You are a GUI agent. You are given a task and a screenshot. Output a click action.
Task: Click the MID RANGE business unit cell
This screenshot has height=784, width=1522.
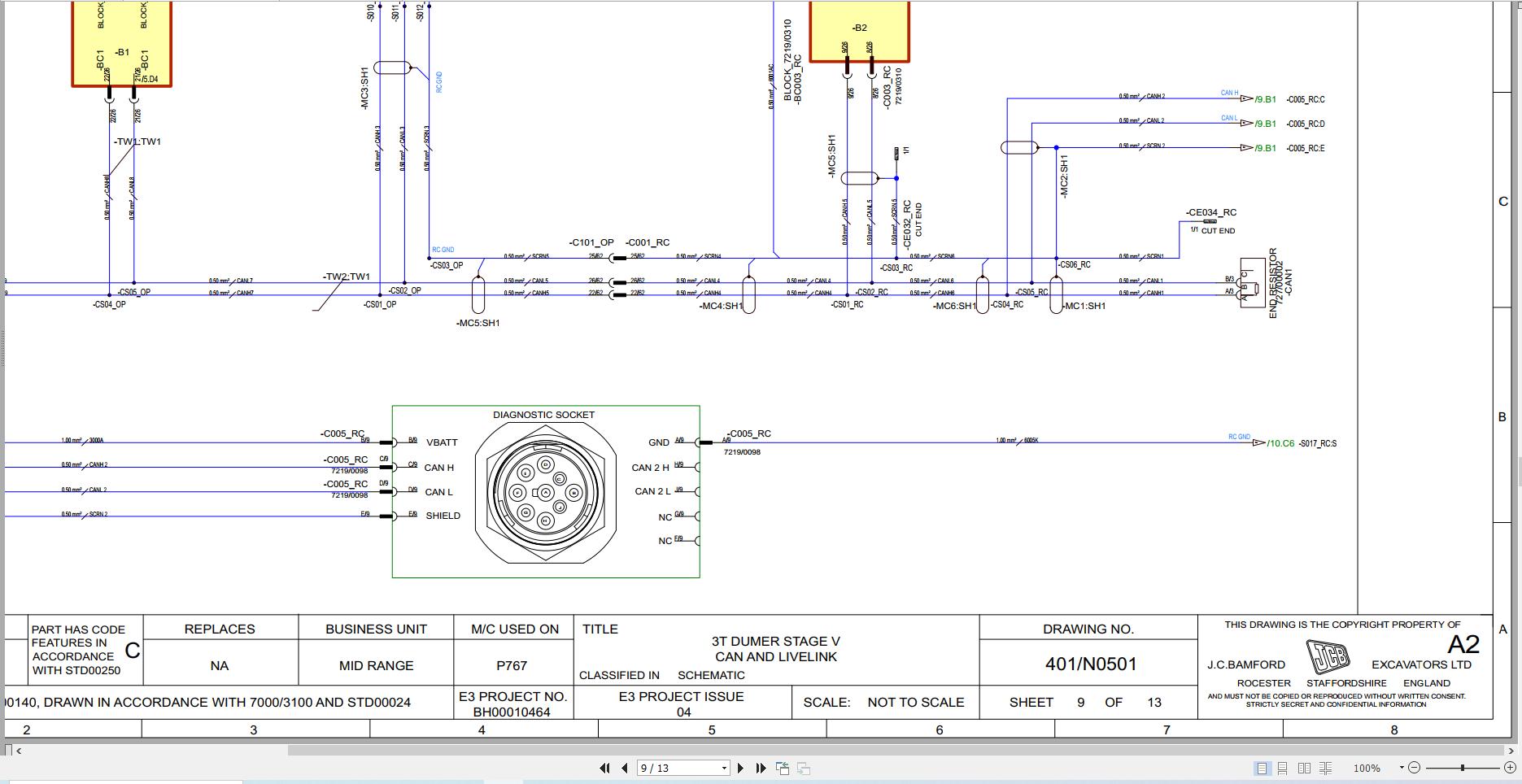point(377,665)
